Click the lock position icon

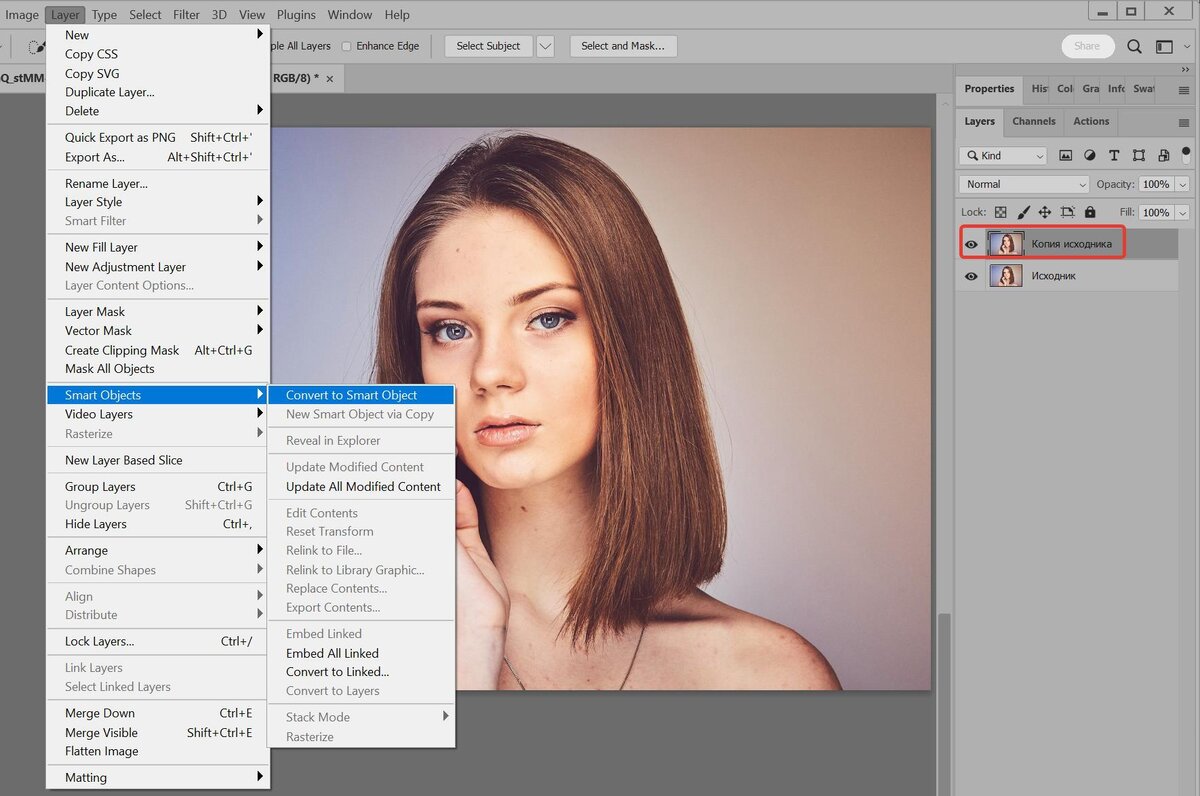point(1045,212)
